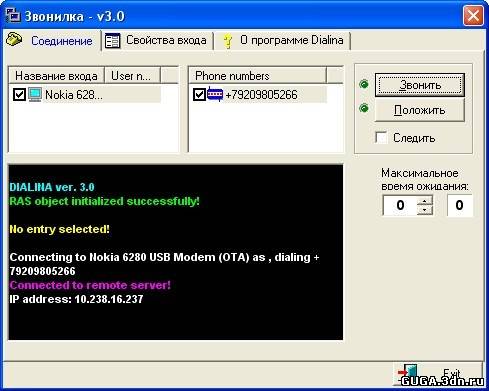The width and height of the screenshot is (489, 391).
Task: Enable the Следить checkbox
Action: coord(381,137)
